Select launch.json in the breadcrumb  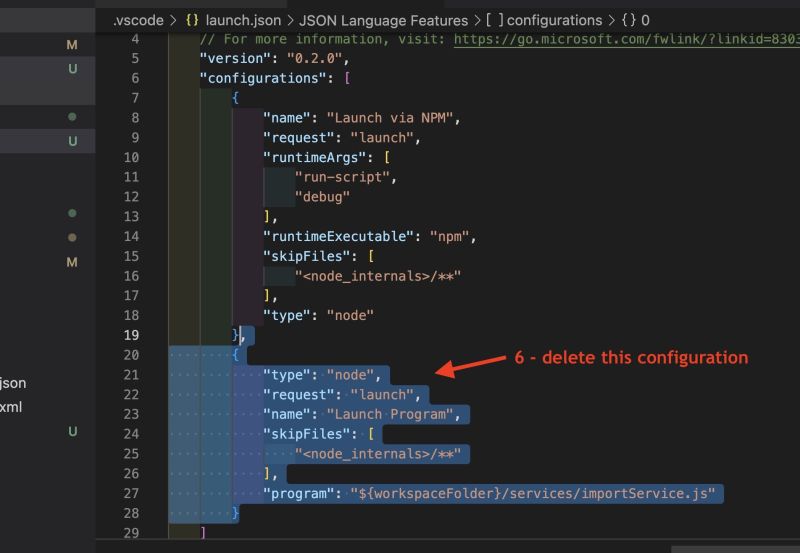[x=243, y=20]
